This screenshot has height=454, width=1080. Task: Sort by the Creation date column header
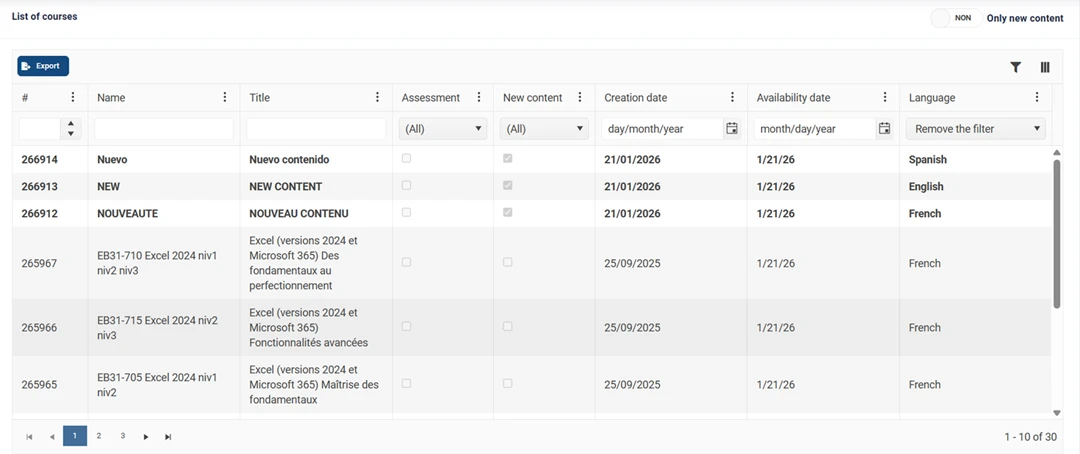tap(636, 98)
